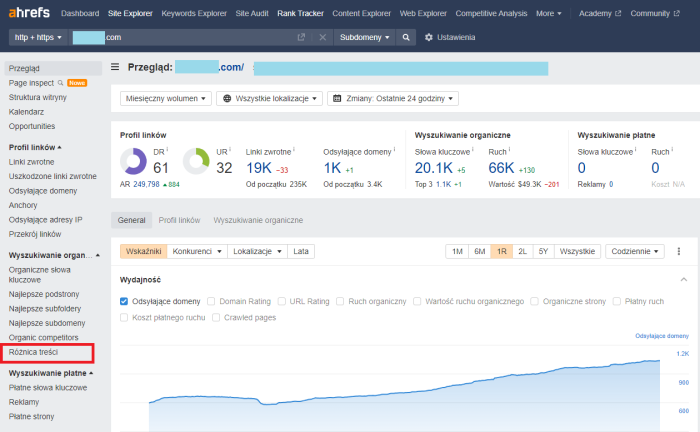Enable URL Rating checkbox
Viewport: 700px width, 432px height.
(282, 302)
